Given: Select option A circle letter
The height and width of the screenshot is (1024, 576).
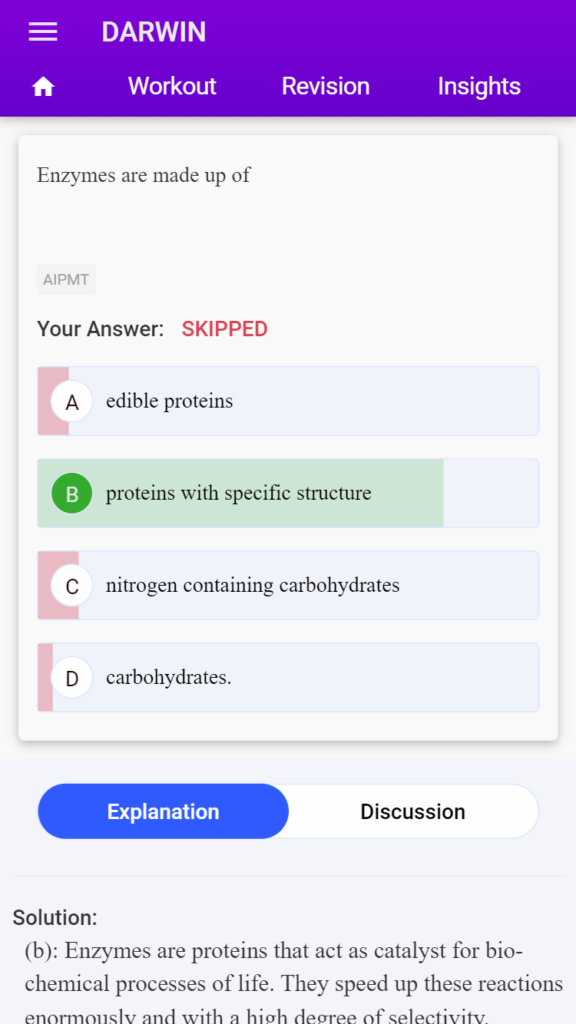Looking at the screenshot, I should pos(72,402).
